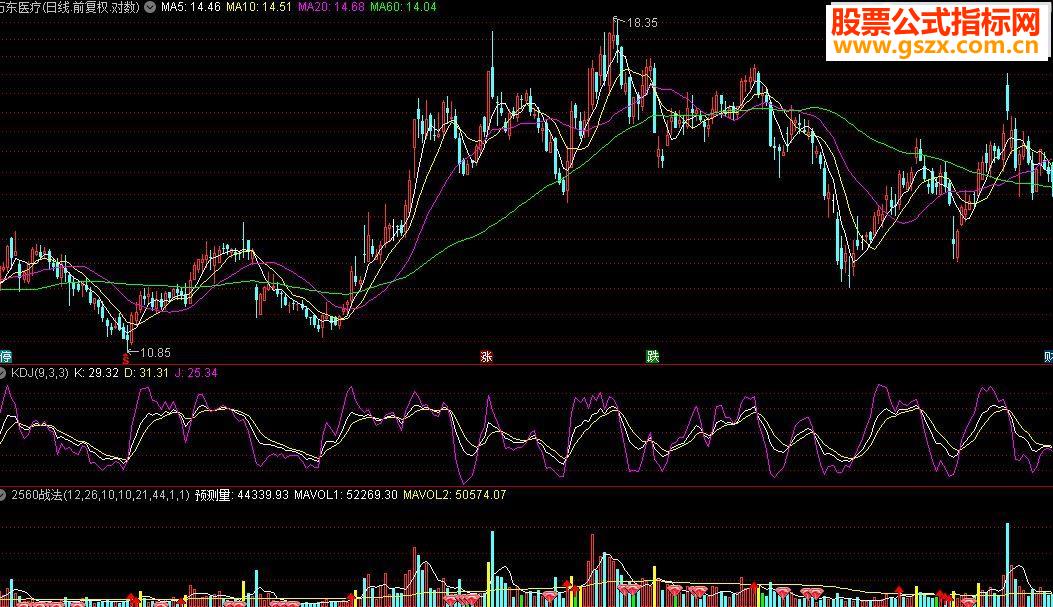Click the red S signal marker
The image size is (1053, 607).
tap(126, 360)
